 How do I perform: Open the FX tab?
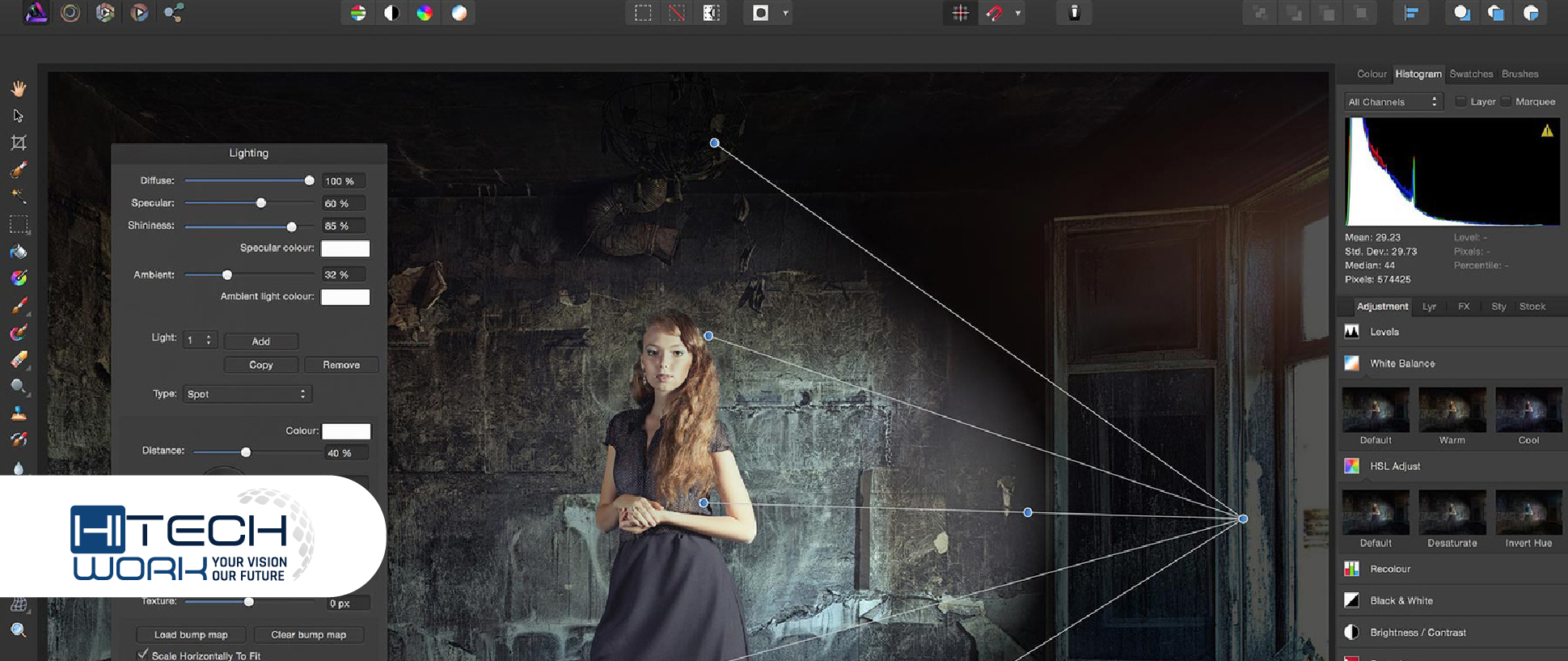(x=1464, y=307)
